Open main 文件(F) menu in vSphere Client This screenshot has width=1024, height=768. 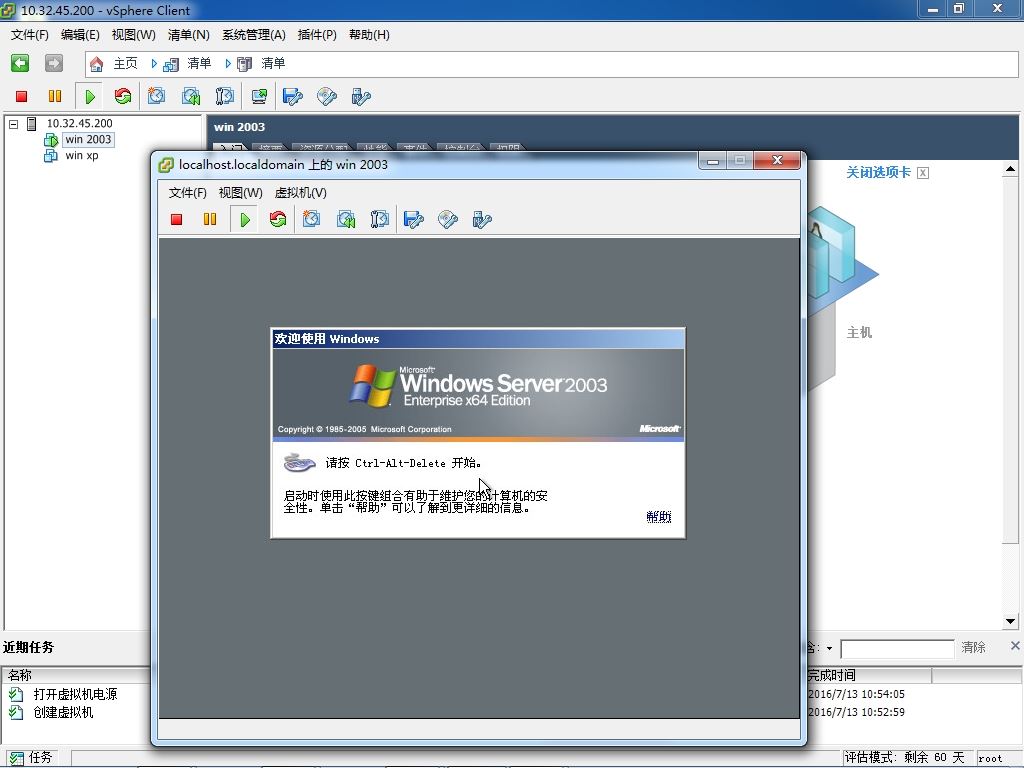click(x=29, y=35)
